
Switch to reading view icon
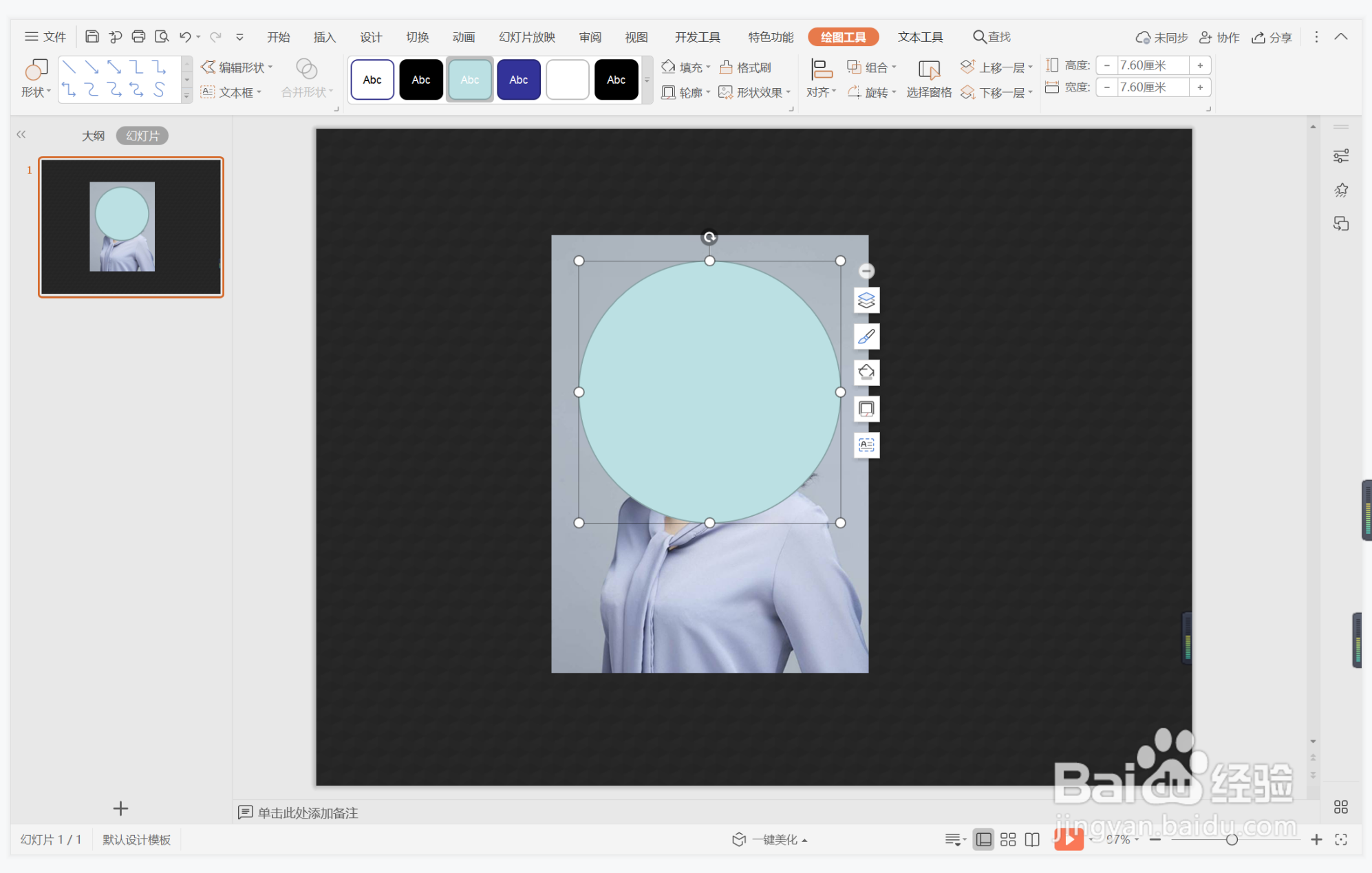click(x=1032, y=839)
